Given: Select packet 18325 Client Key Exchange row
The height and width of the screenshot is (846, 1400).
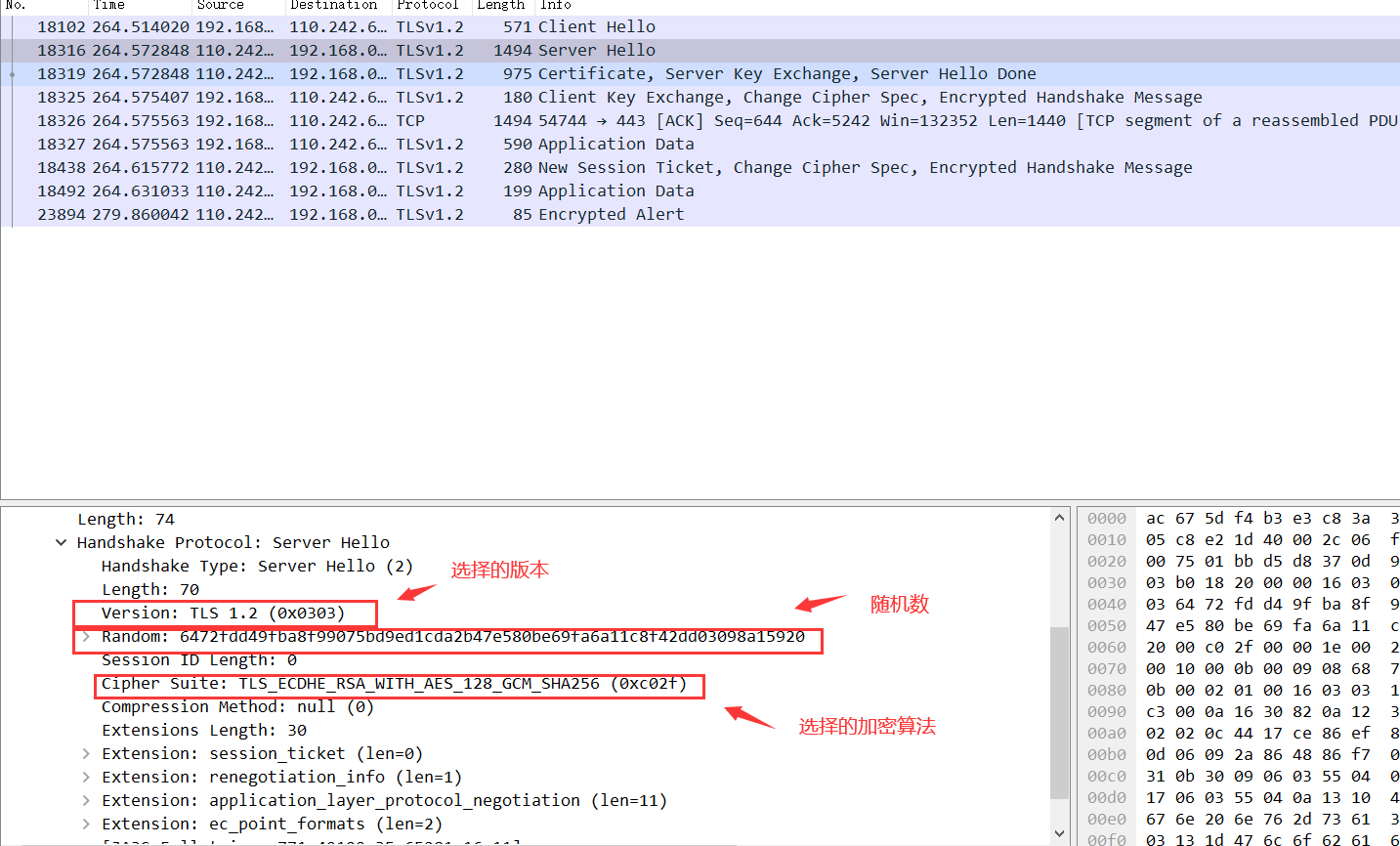Looking at the screenshot, I should pyautogui.click(x=700, y=98).
